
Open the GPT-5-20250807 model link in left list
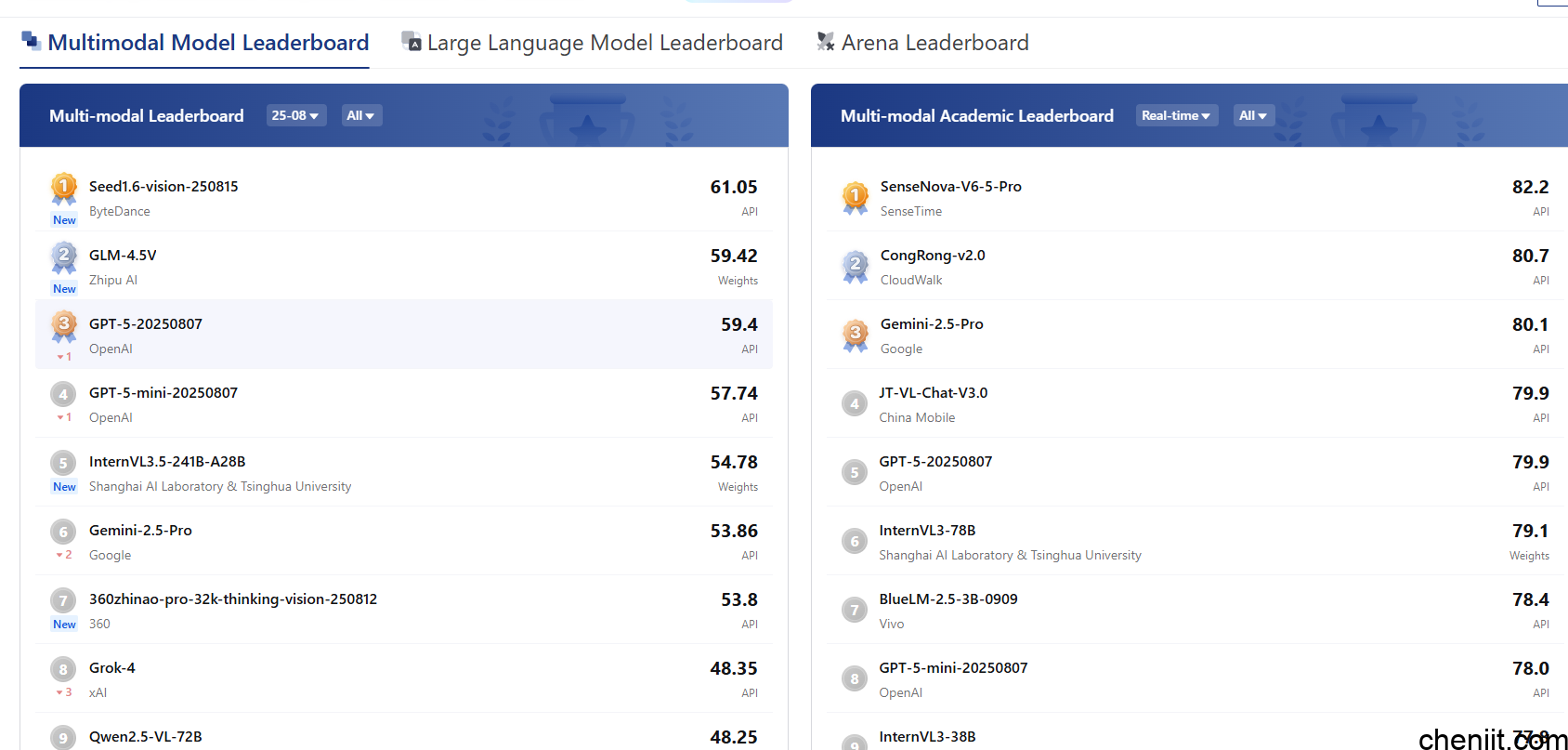point(146,324)
